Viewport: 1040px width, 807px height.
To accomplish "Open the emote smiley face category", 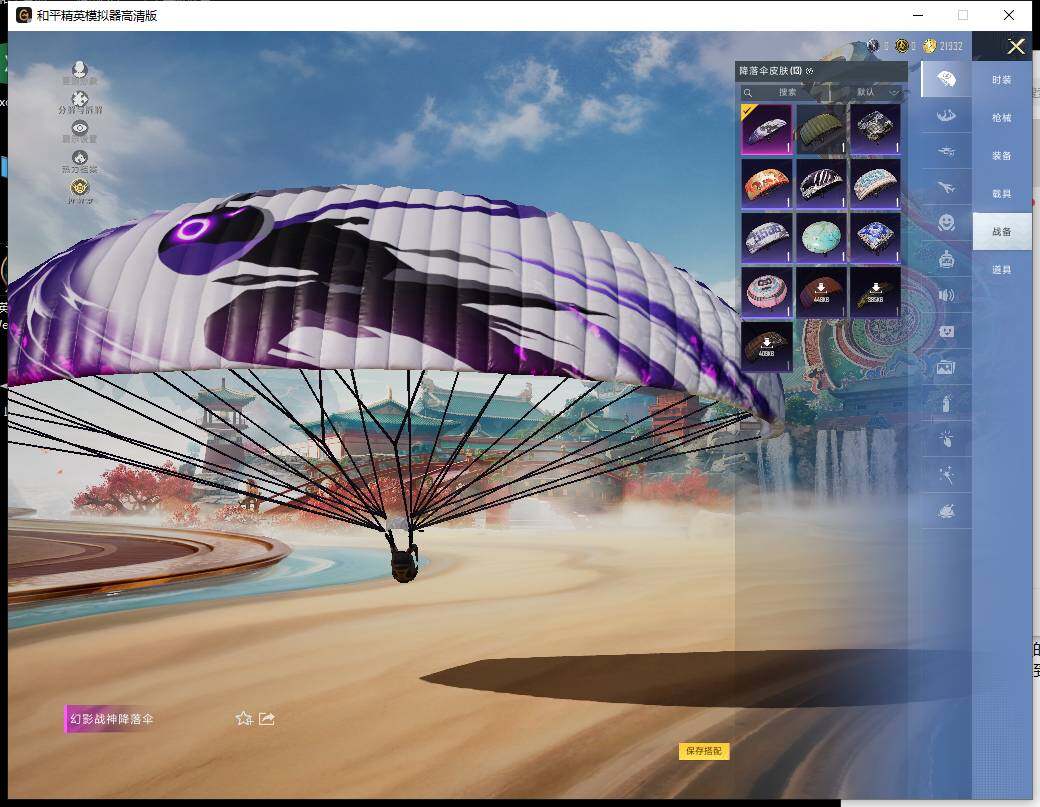I will pos(945,222).
